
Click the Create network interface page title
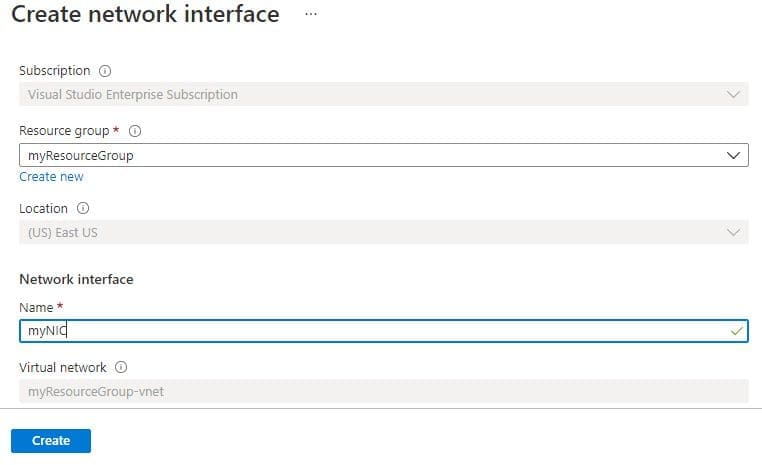coord(145,15)
